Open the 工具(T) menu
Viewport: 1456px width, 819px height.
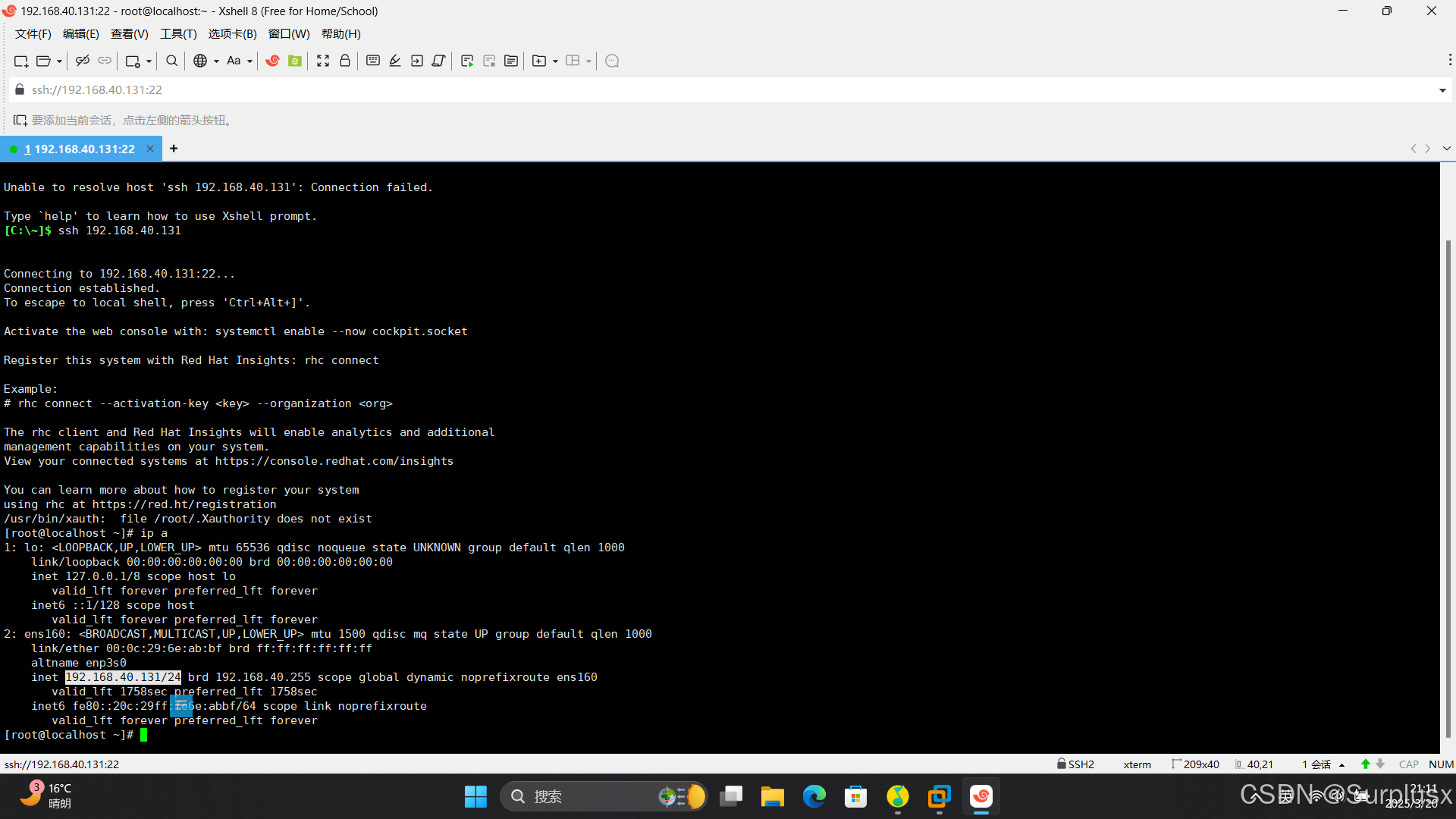(x=177, y=34)
